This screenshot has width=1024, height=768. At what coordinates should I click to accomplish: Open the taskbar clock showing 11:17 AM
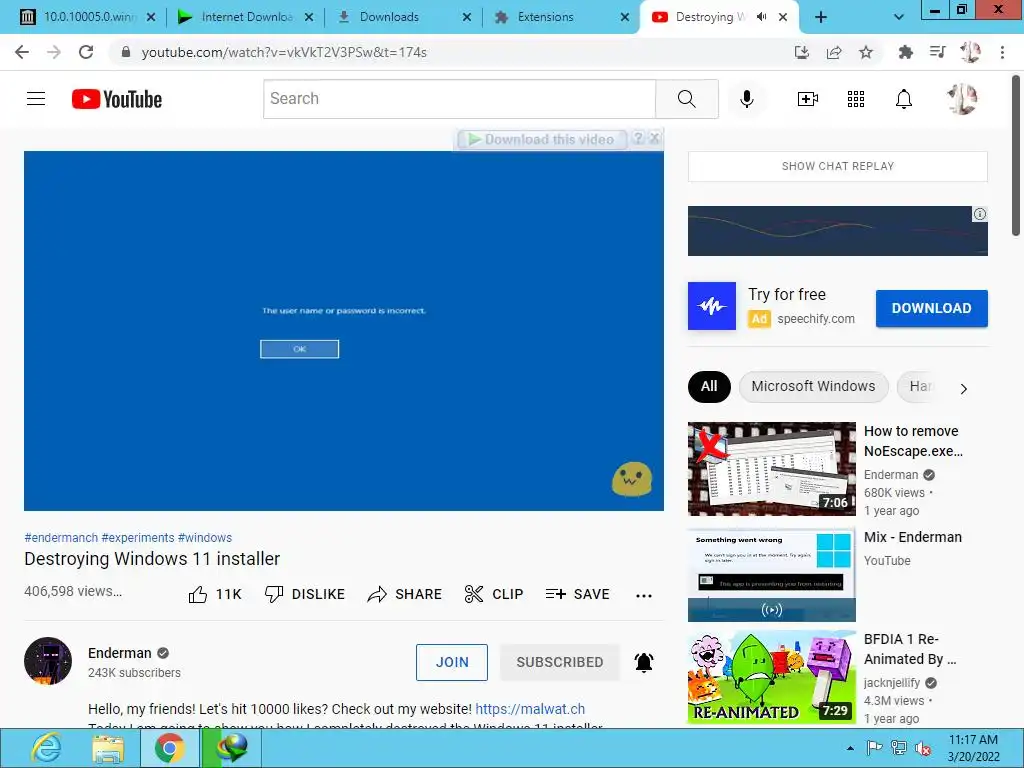tap(973, 748)
